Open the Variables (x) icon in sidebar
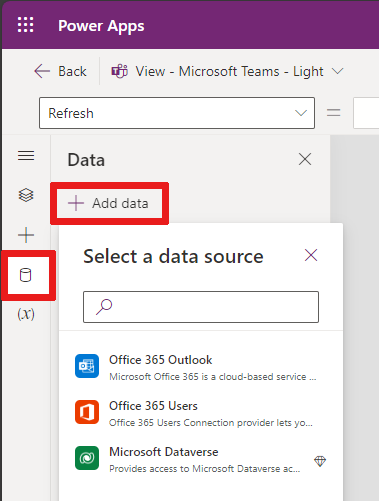This screenshot has height=501, width=379. pos(26,314)
